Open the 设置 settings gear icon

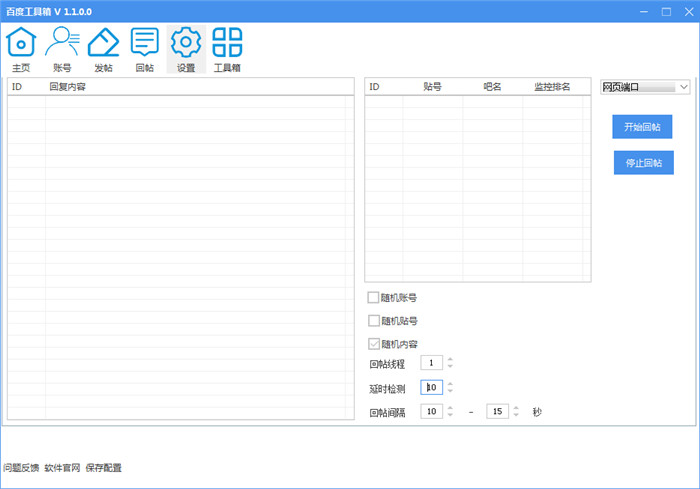(186, 49)
